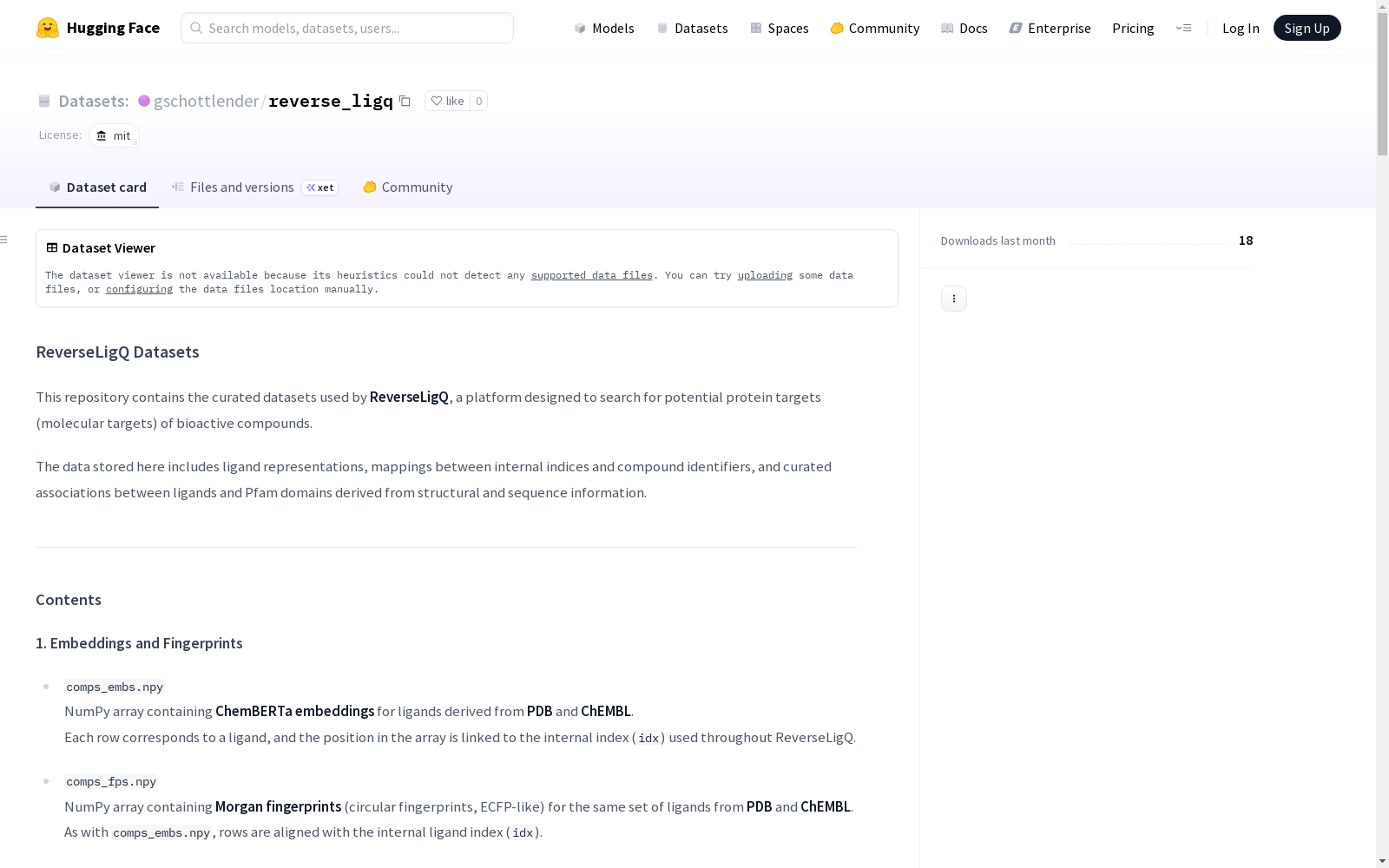Open Docs from the top navigation
The width and height of the screenshot is (1389, 868).
pyautogui.click(x=964, y=28)
